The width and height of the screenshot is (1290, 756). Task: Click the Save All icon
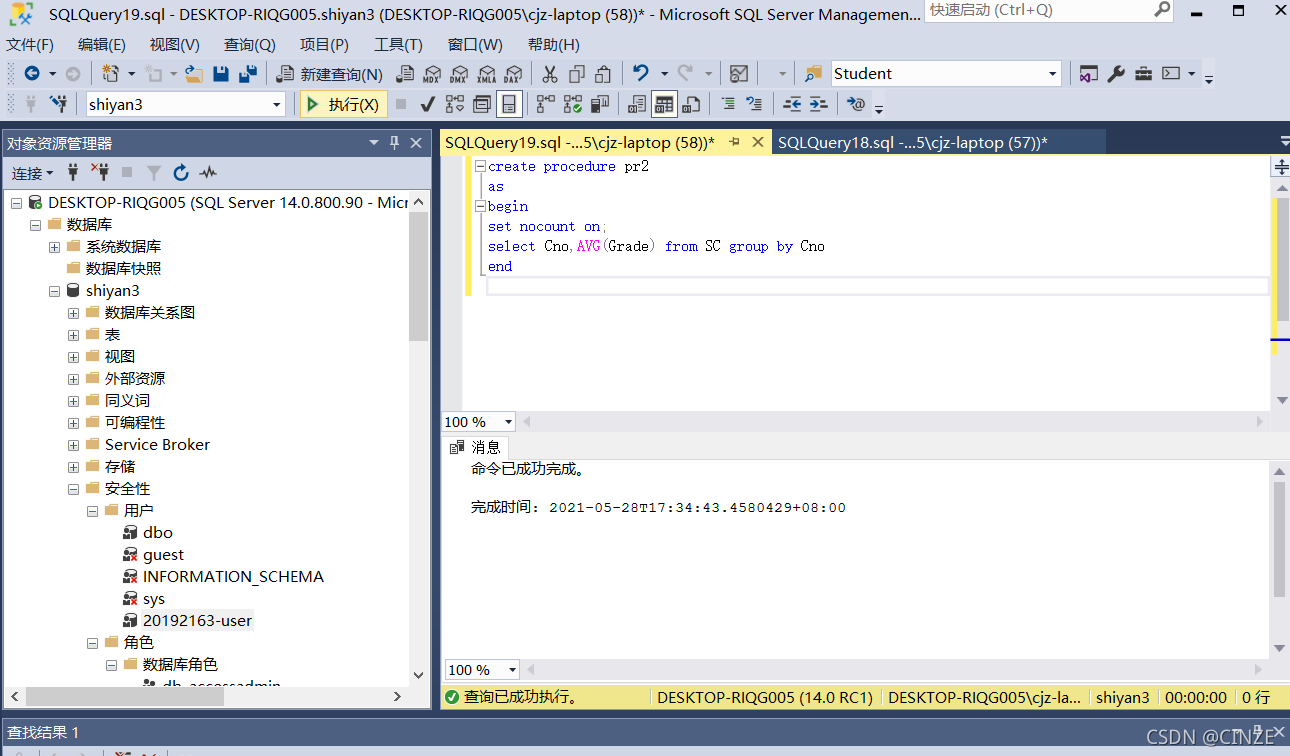point(248,74)
